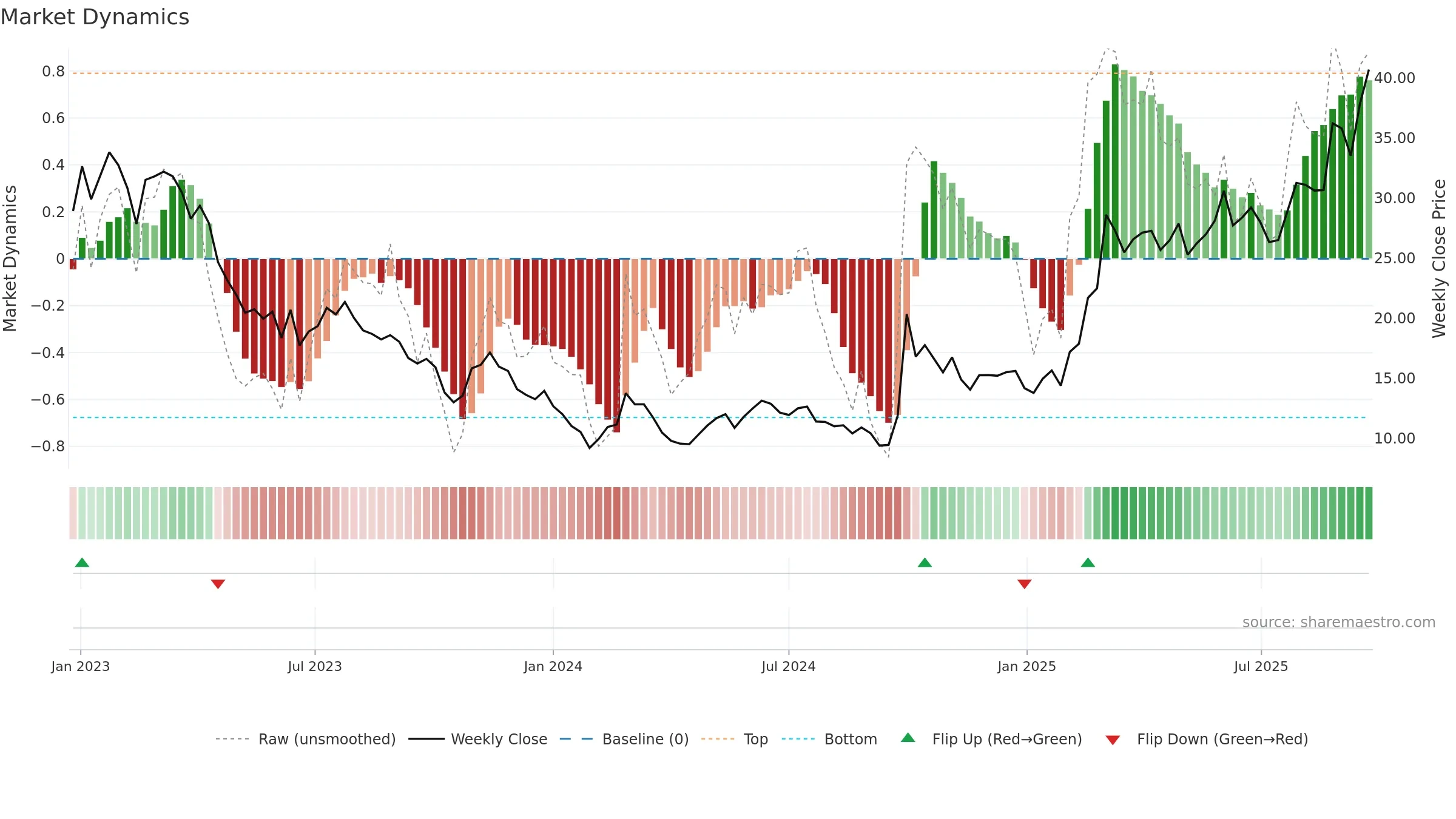Toggle the Weekly Close legend entry
1456x819 pixels.
pyautogui.click(x=477, y=739)
